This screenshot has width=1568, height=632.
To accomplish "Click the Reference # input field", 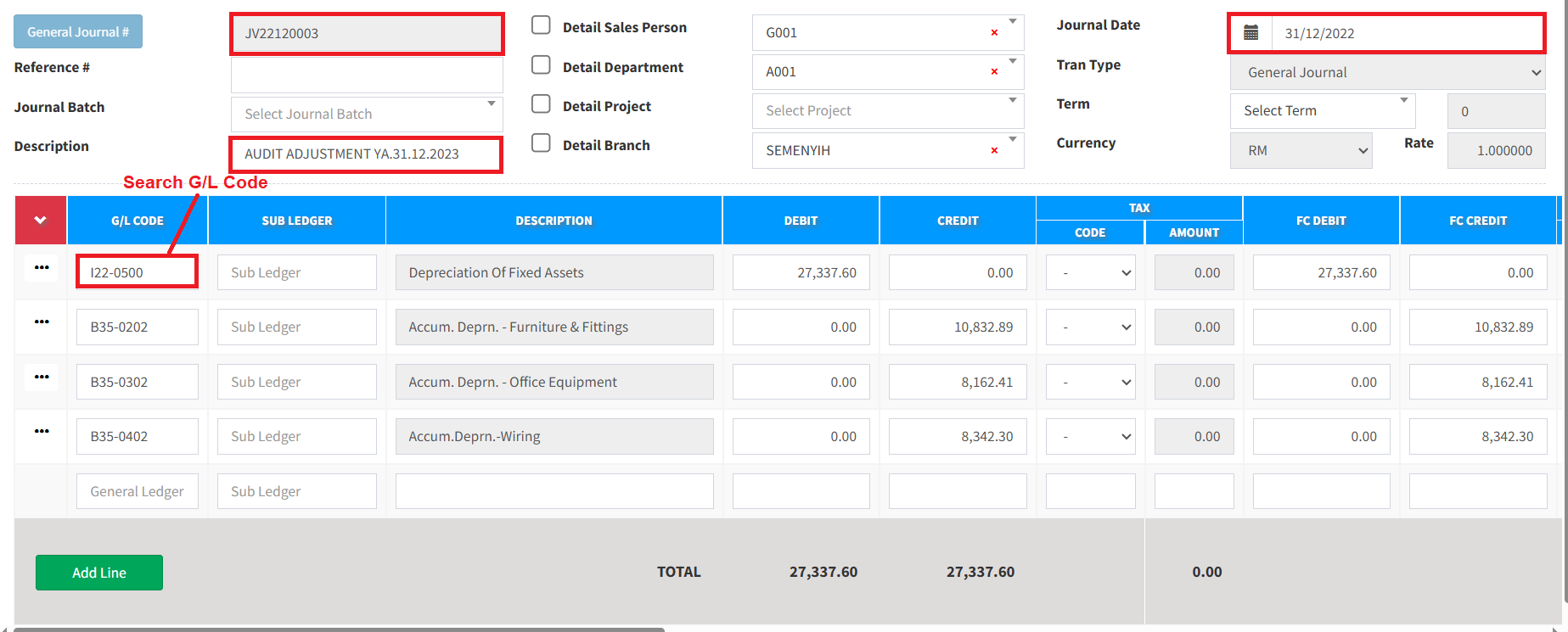I will tap(367, 75).
